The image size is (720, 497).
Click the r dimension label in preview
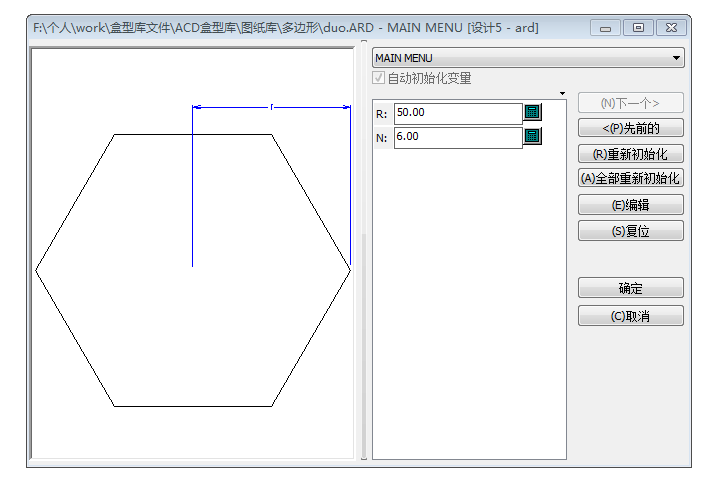point(272,106)
